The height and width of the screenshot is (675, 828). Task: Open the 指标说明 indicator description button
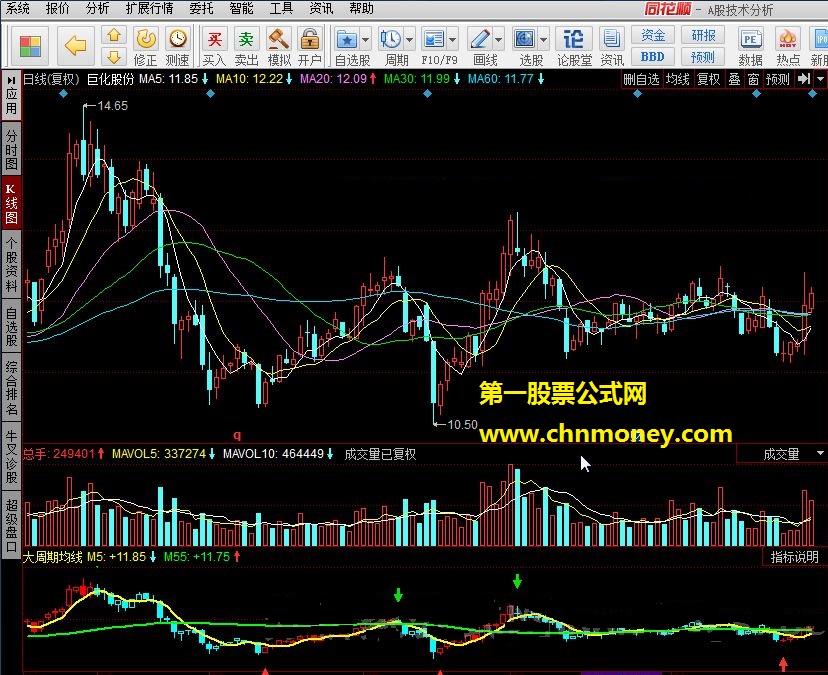coord(794,557)
